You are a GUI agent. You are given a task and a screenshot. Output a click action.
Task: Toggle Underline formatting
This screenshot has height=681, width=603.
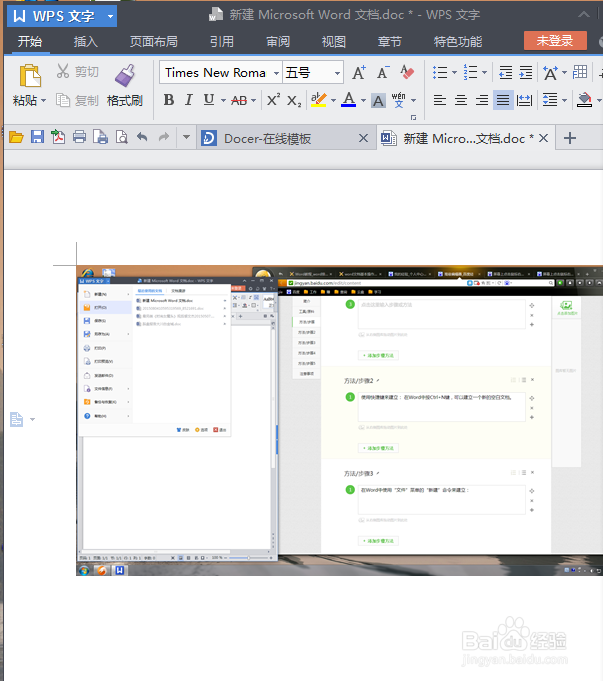[x=209, y=100]
